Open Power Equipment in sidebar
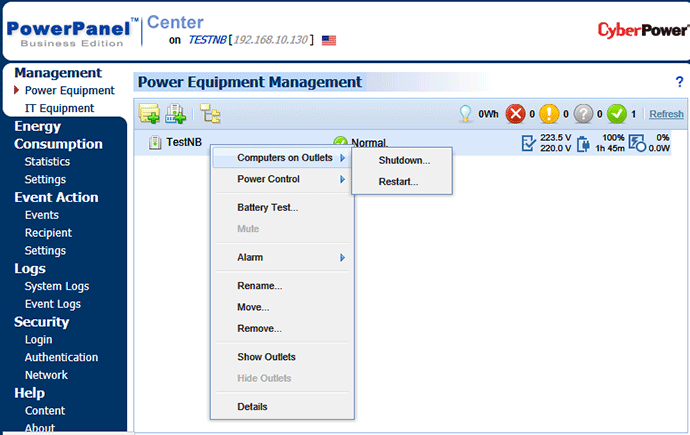 coord(70,91)
